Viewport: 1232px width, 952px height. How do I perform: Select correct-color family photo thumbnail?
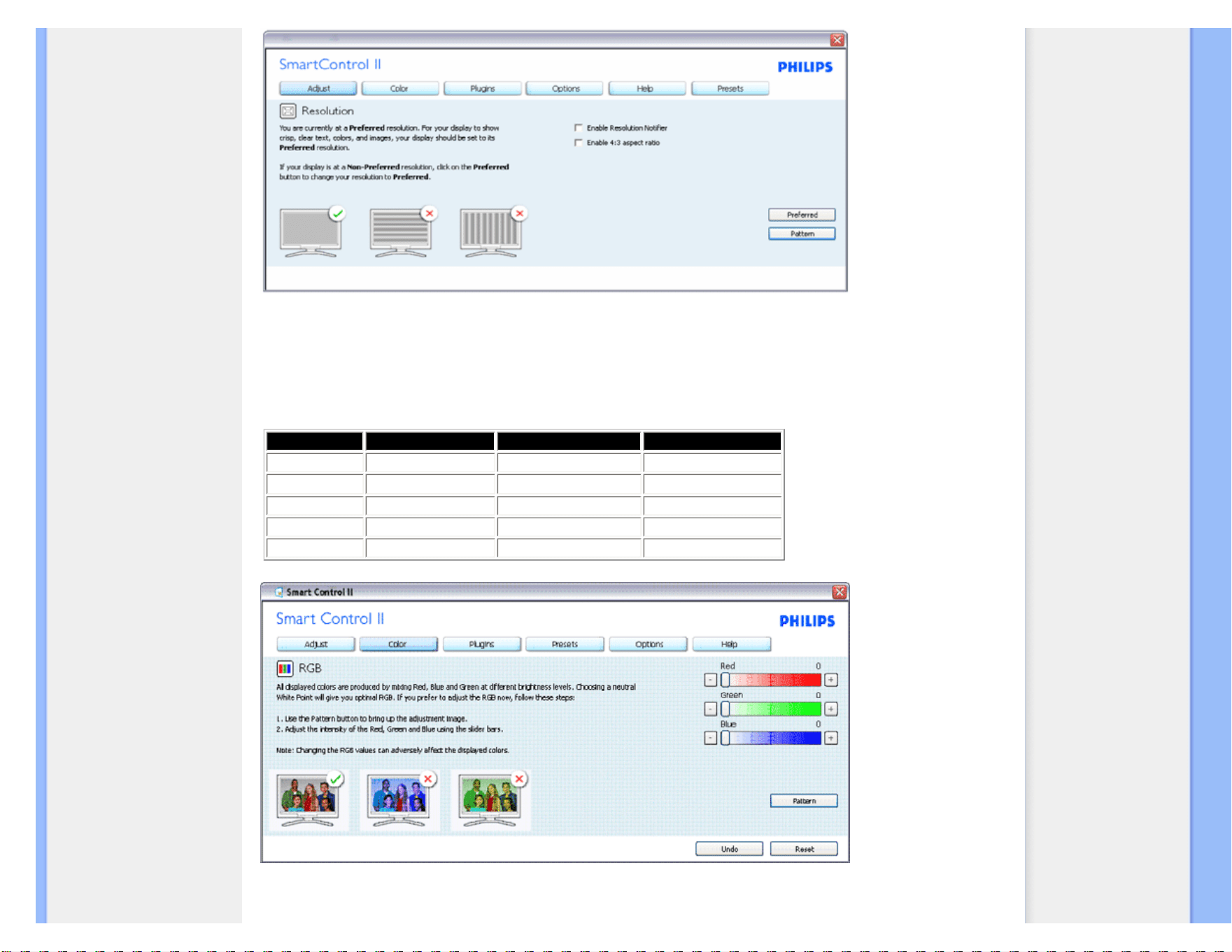[x=309, y=800]
